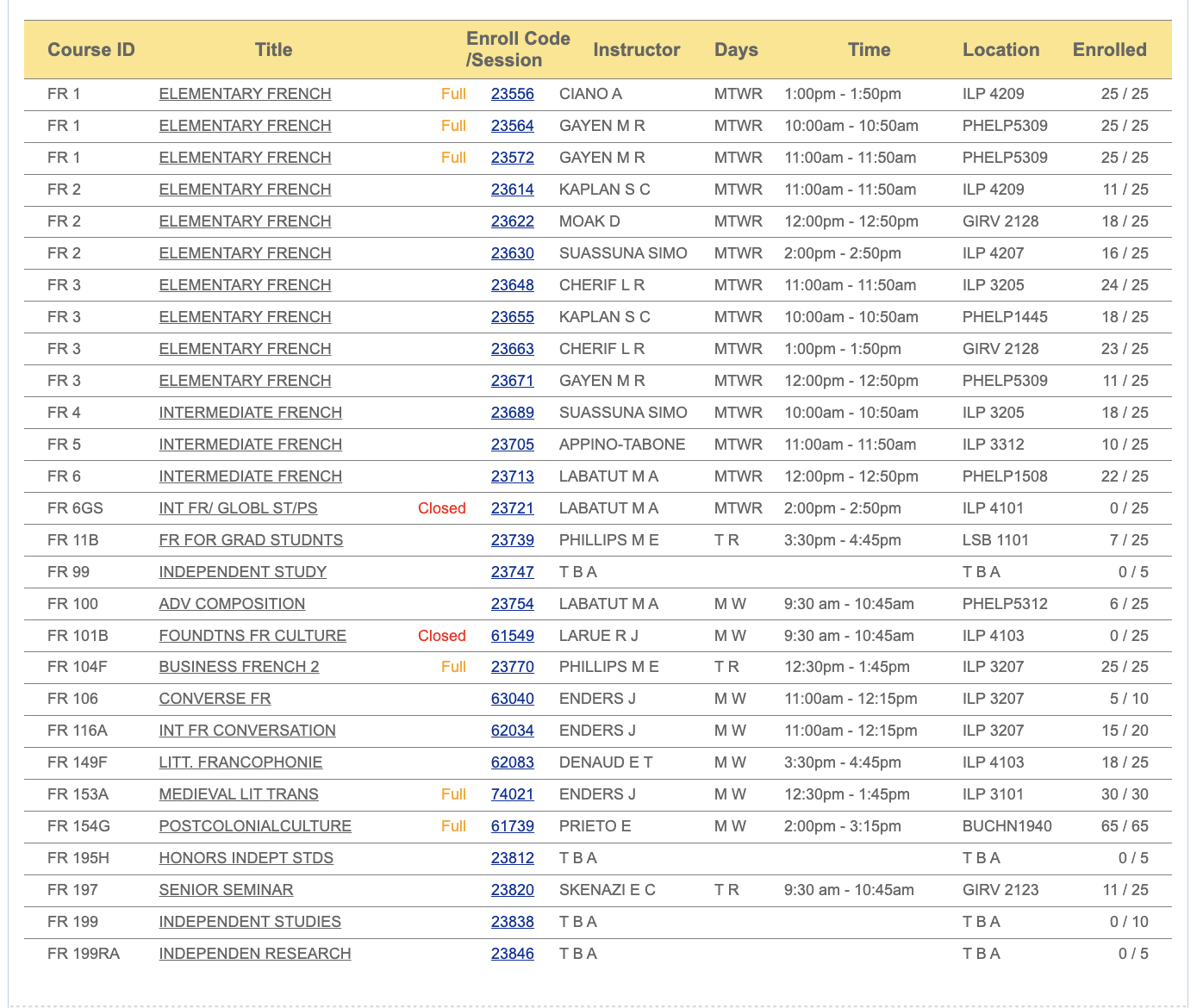Image resolution: width=1203 pixels, height=1008 pixels.
Task: Open enroll code 23572 link
Action: point(512,158)
